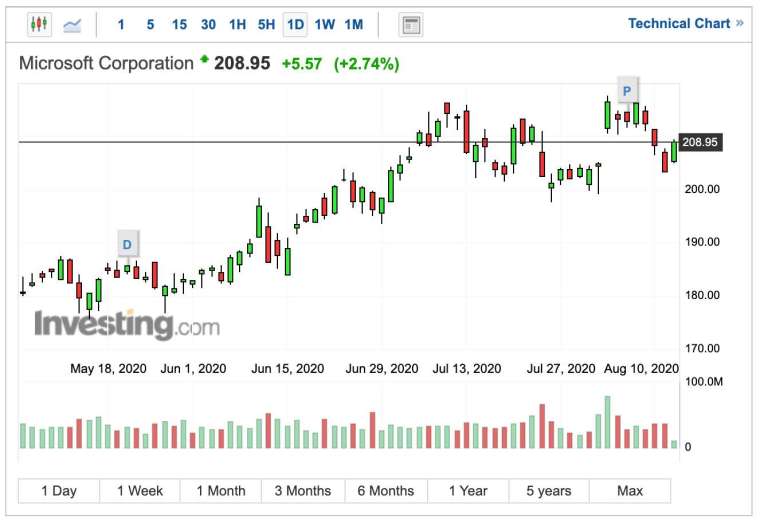The image size is (760, 523).
Task: Show the 1 Week range
Action: 140,491
